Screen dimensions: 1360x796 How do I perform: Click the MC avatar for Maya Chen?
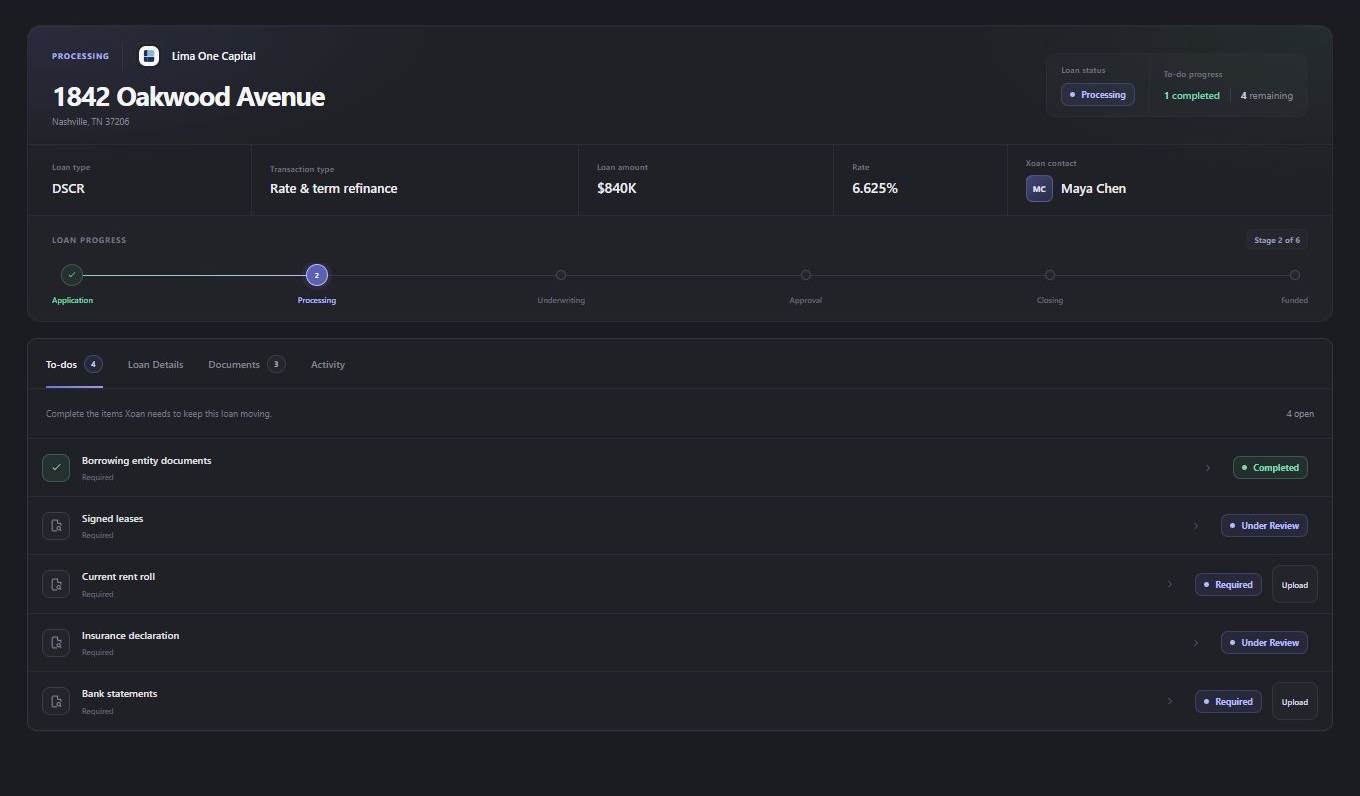coord(1039,189)
